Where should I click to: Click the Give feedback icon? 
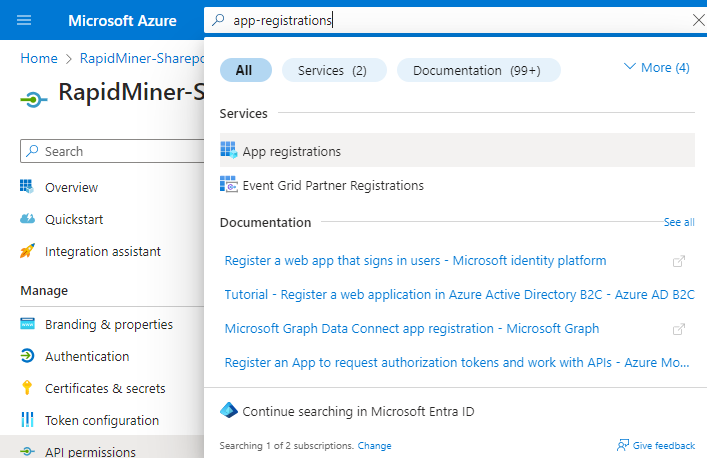click(623, 445)
